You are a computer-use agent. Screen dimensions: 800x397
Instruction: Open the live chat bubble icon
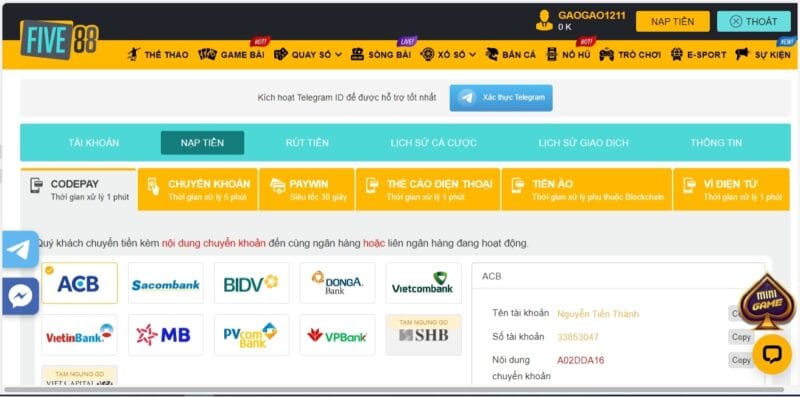(772, 354)
